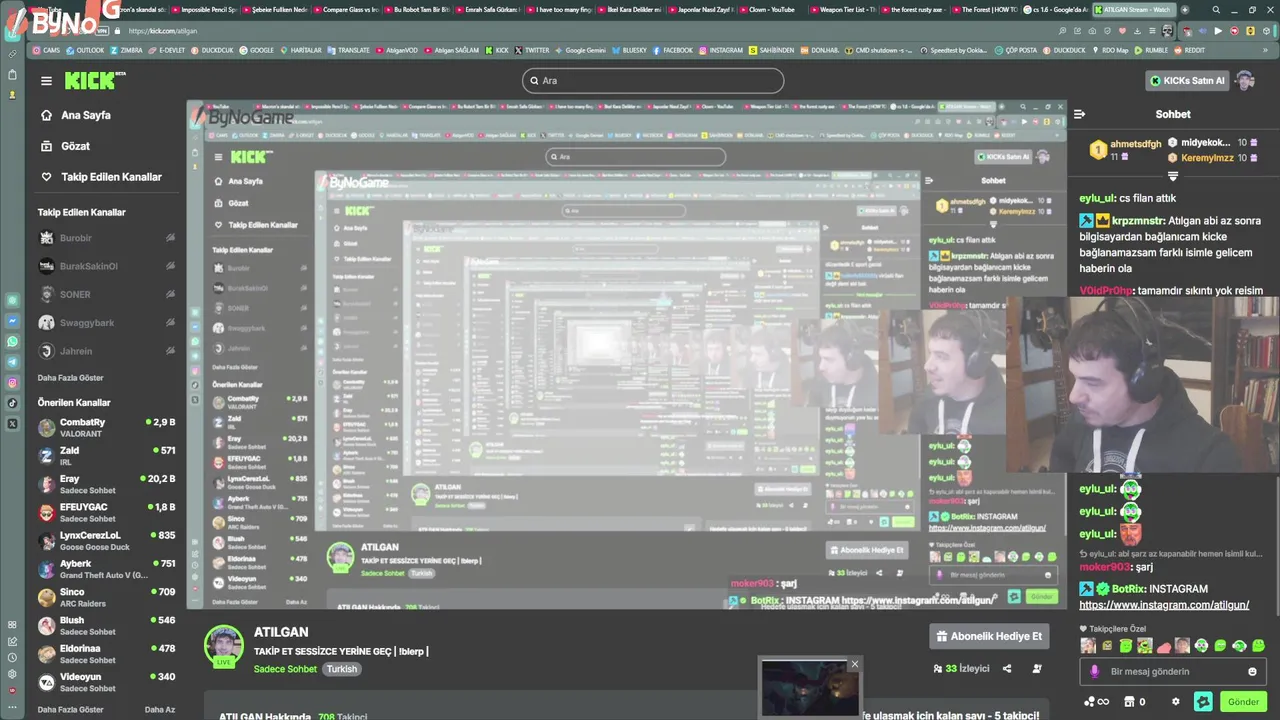This screenshot has width=1280, height=720.
Task: Open the Sadece Sohbet category link
Action: (285, 669)
